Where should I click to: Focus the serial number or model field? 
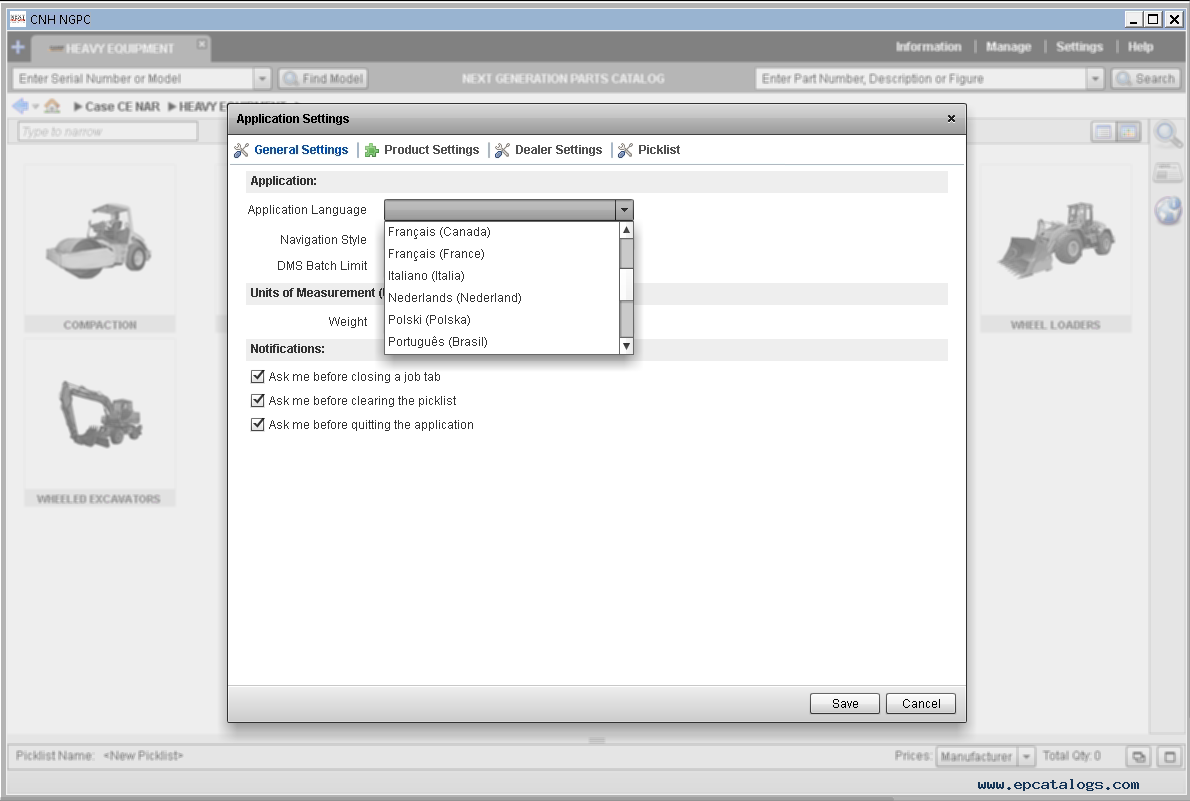point(133,78)
